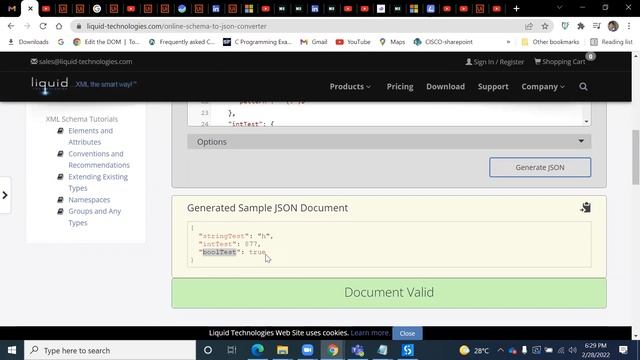640x360 pixels.
Task: Close the cookie notice
Action: (407, 333)
